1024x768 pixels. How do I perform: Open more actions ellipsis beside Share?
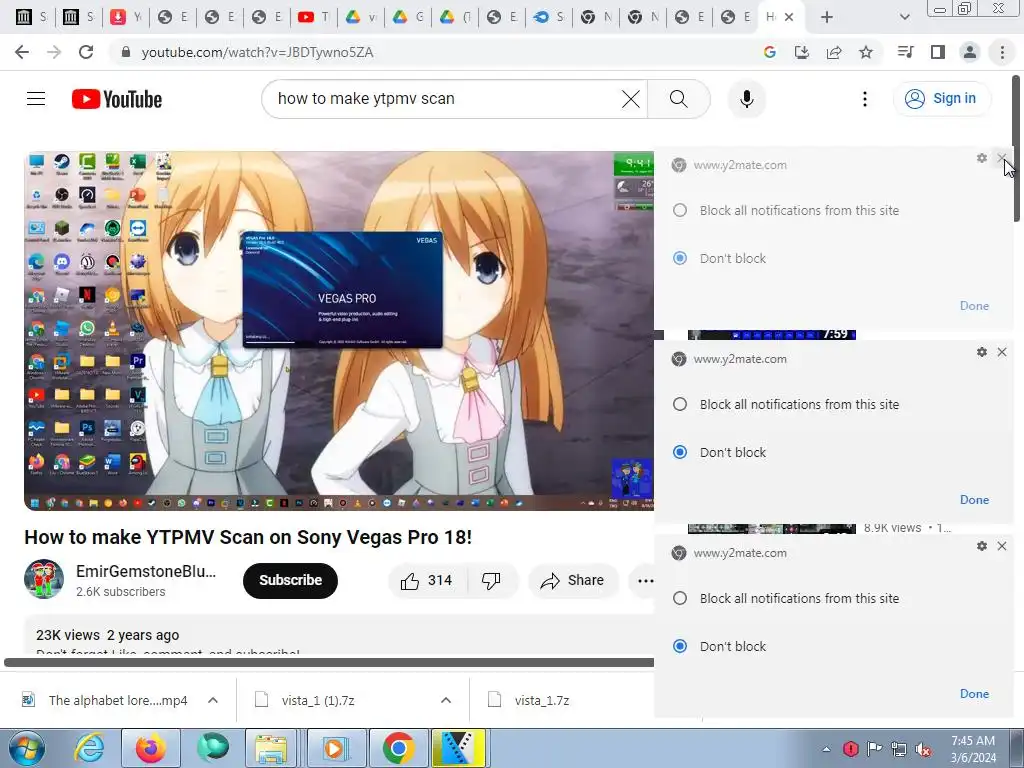click(x=645, y=581)
